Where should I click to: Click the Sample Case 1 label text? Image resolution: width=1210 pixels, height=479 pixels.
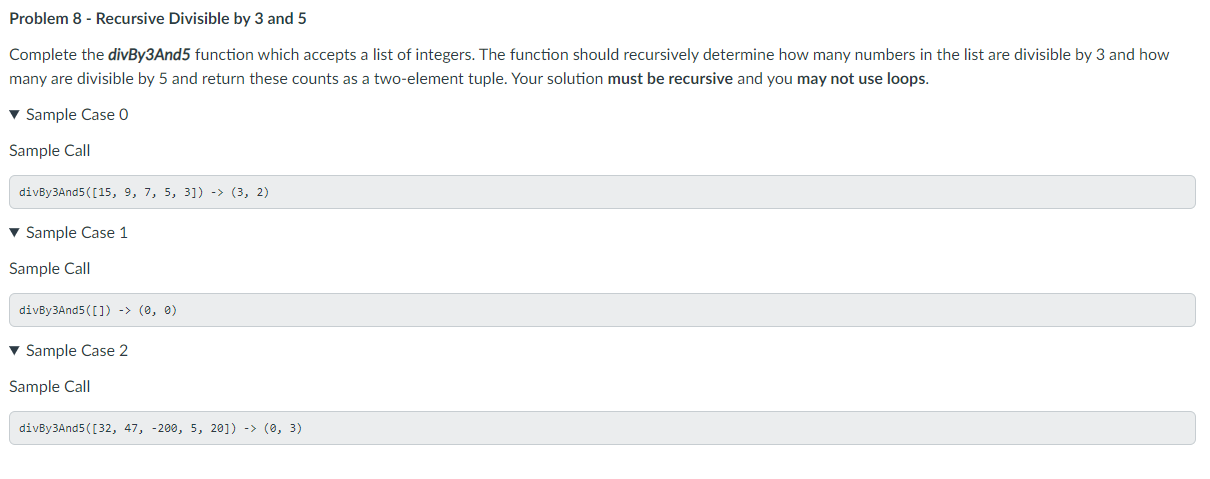point(77,233)
